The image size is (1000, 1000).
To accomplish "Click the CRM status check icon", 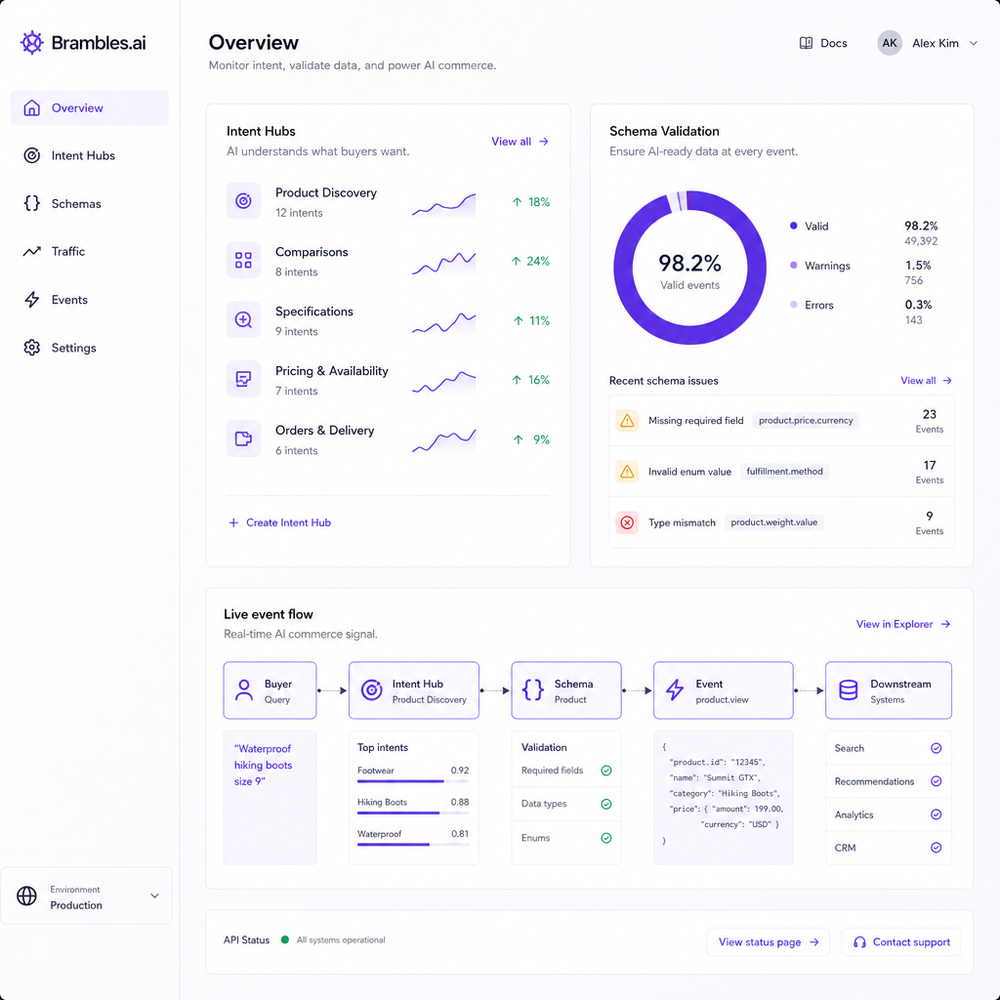I will (936, 848).
